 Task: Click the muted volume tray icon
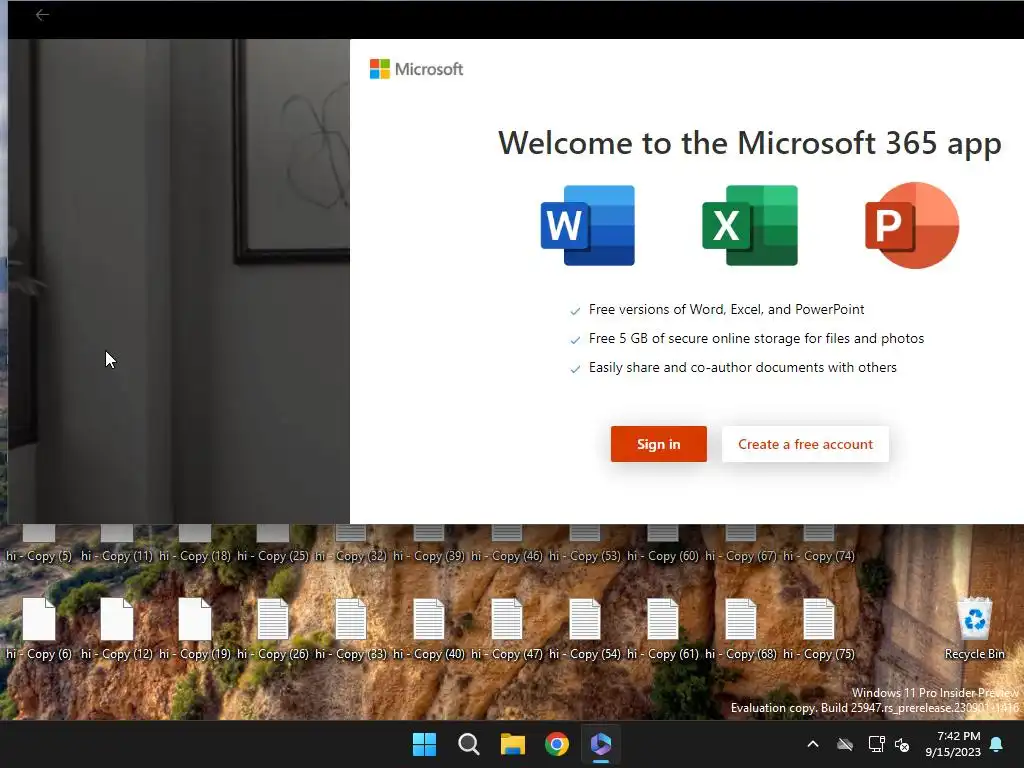pyautogui.click(x=903, y=744)
